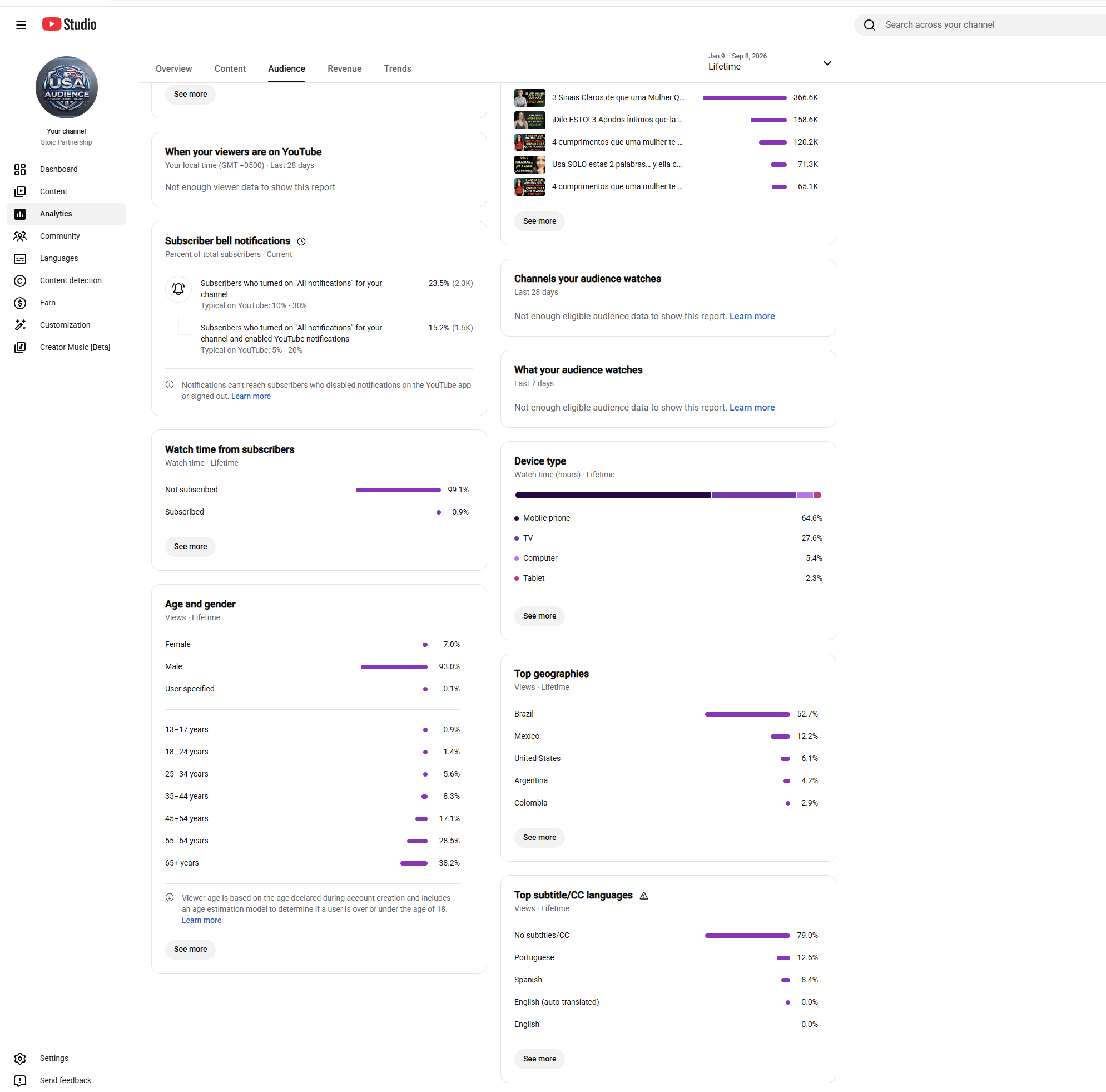Image resolution: width=1106 pixels, height=1092 pixels.
Task: Click See more under Watch time from subscribers
Action: coord(191,548)
